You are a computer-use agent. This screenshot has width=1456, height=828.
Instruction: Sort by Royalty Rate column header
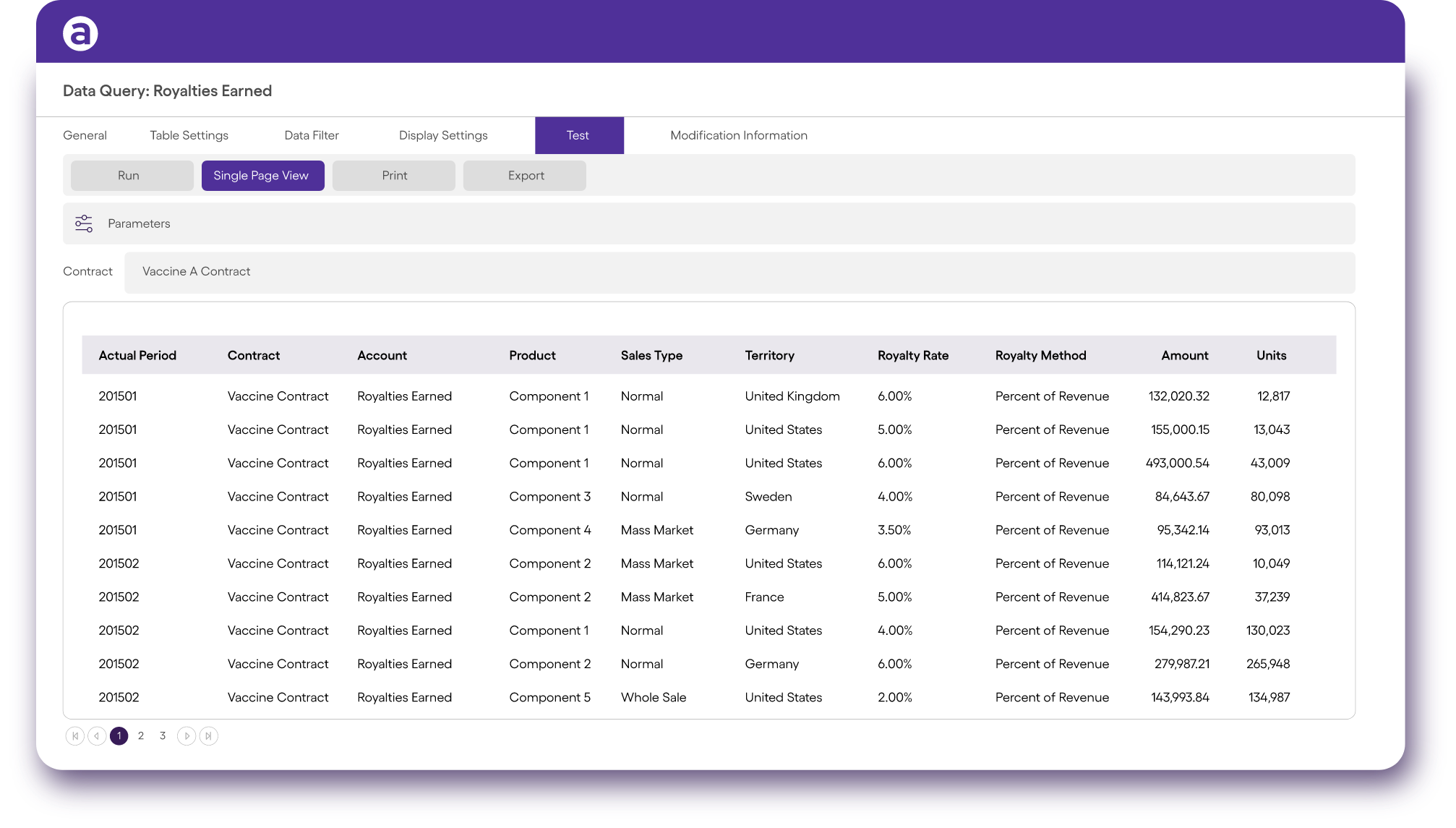pyautogui.click(x=913, y=356)
